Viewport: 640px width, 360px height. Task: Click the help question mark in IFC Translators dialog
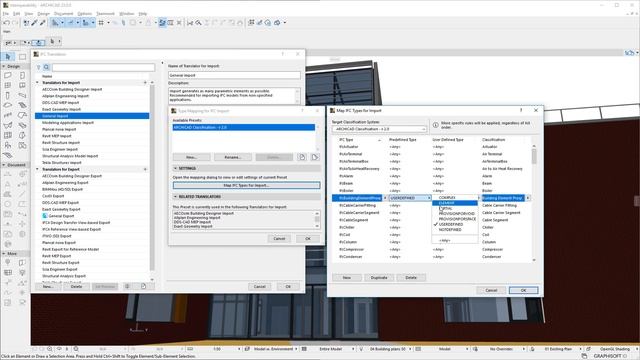tap(282, 54)
